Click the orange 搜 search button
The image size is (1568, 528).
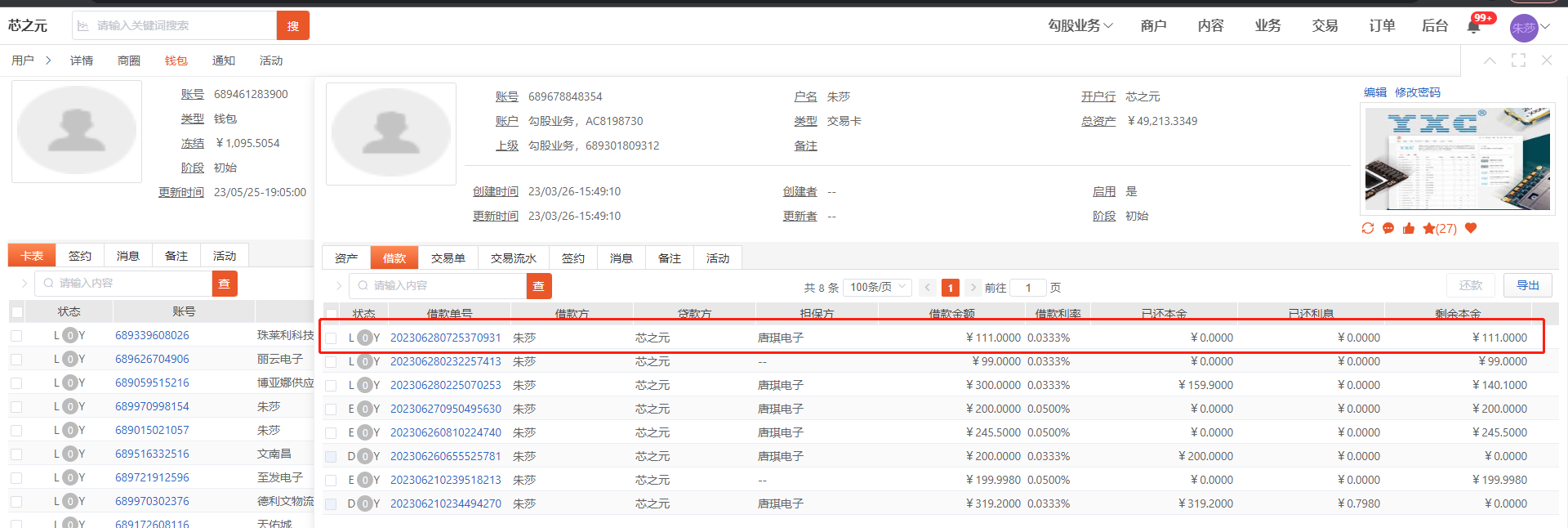pos(293,26)
